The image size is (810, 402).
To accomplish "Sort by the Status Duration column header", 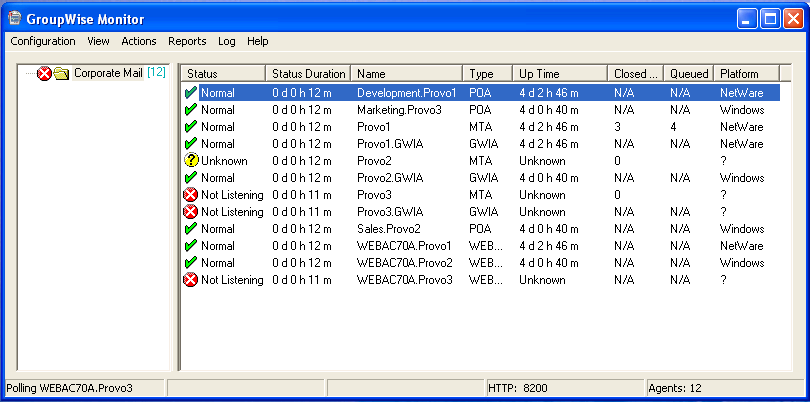I will pos(308,74).
